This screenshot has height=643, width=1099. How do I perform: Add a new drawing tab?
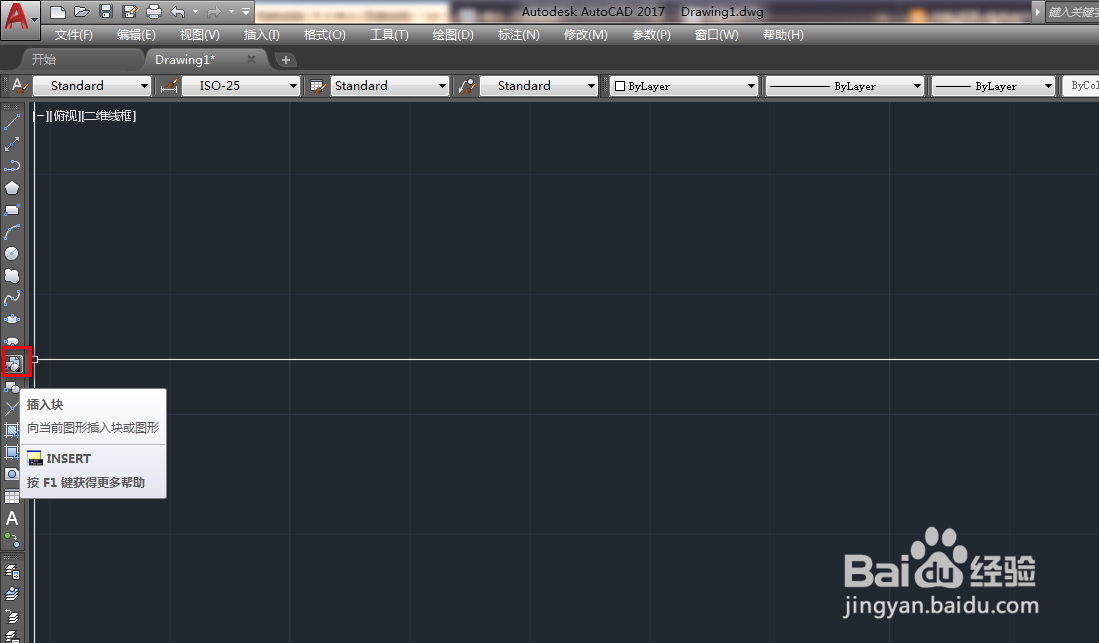click(285, 60)
